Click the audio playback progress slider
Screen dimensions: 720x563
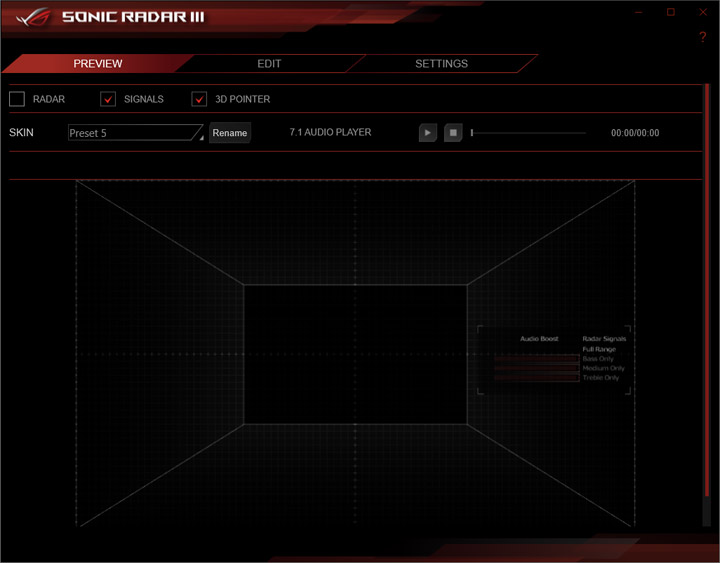pos(528,133)
